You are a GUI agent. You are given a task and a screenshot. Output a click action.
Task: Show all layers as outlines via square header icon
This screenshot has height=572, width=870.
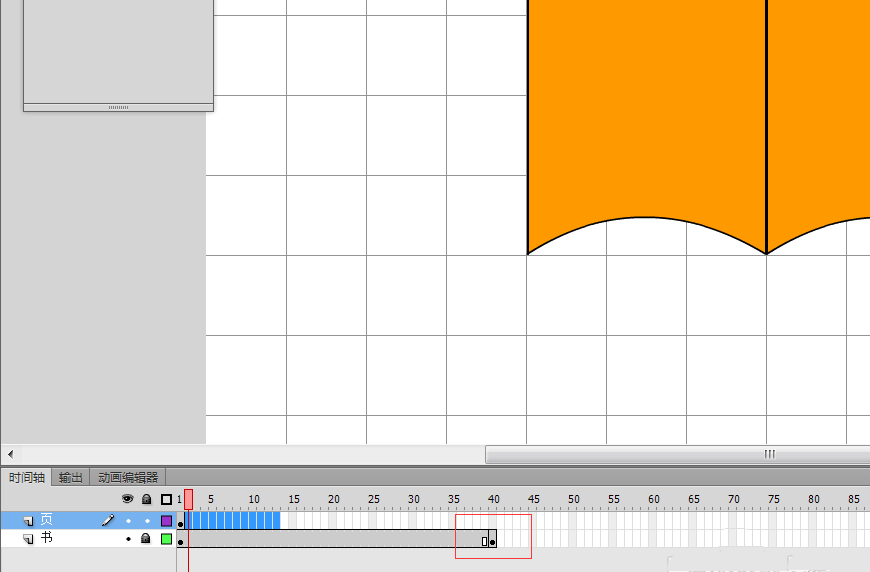[166, 499]
